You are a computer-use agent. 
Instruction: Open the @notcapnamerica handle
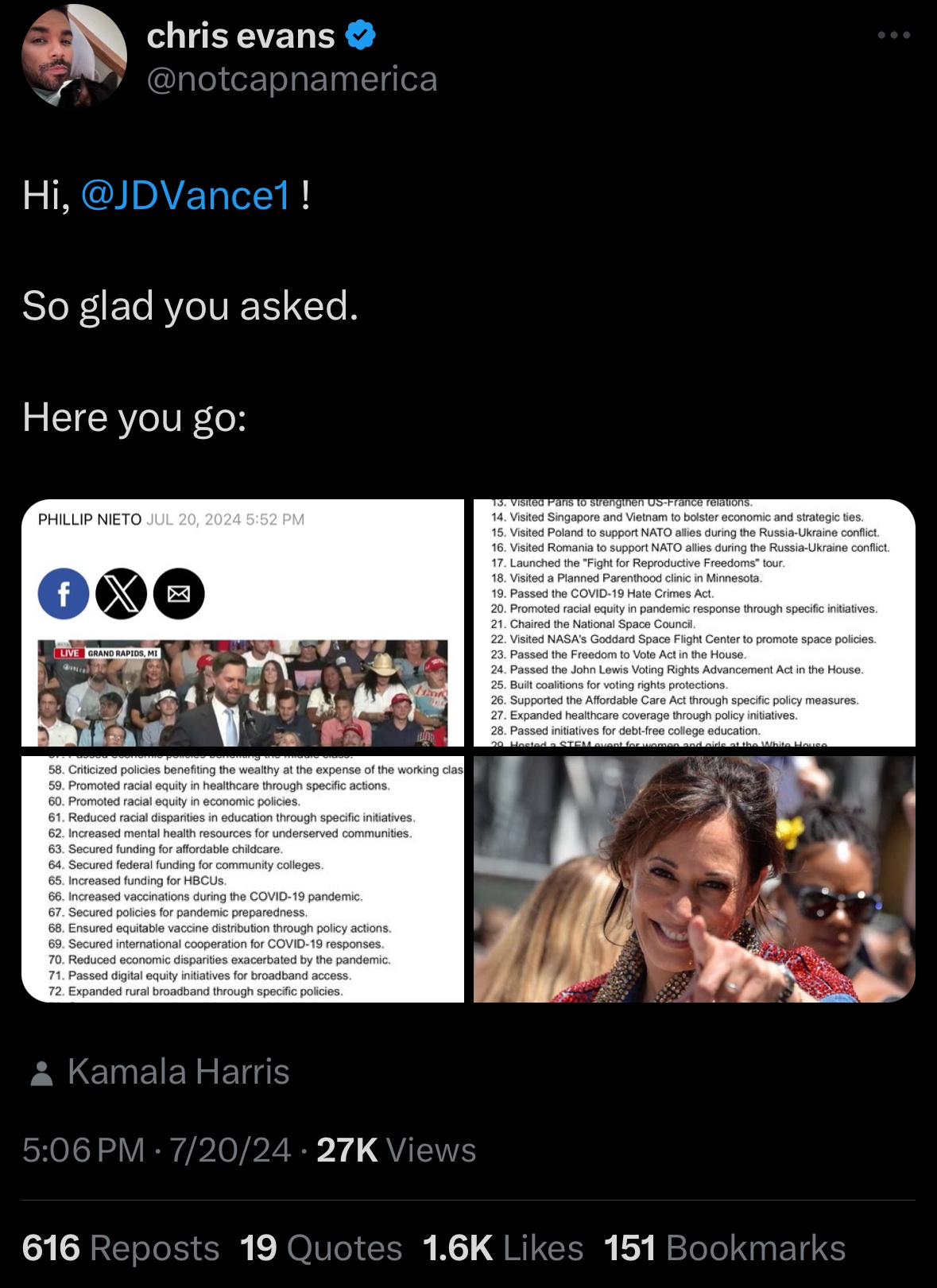point(292,79)
